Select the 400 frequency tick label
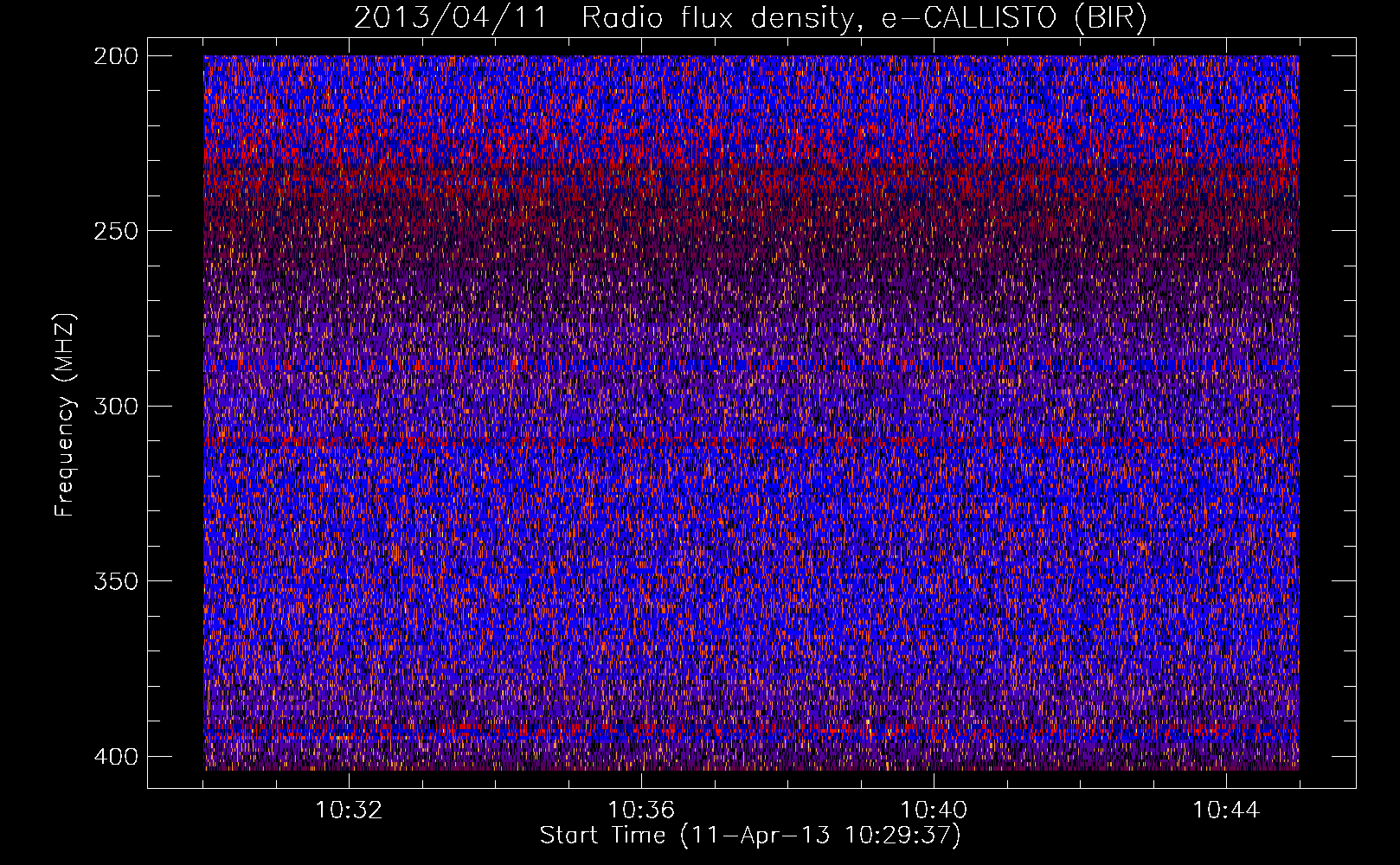1400x865 pixels. point(116,757)
